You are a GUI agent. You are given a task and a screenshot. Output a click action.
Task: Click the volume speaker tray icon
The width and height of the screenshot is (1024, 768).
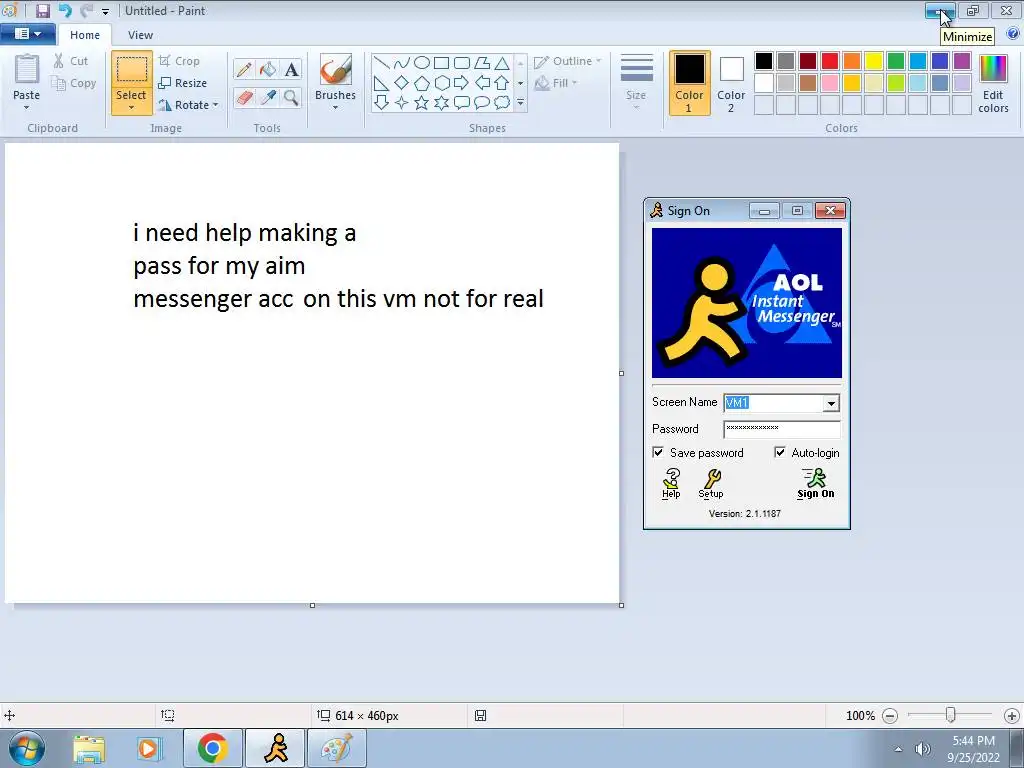tap(923, 749)
